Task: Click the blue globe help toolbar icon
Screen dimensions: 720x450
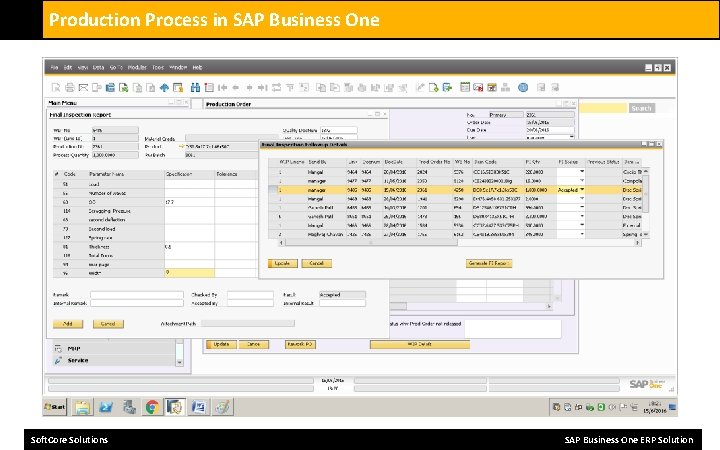Action: coord(523,87)
